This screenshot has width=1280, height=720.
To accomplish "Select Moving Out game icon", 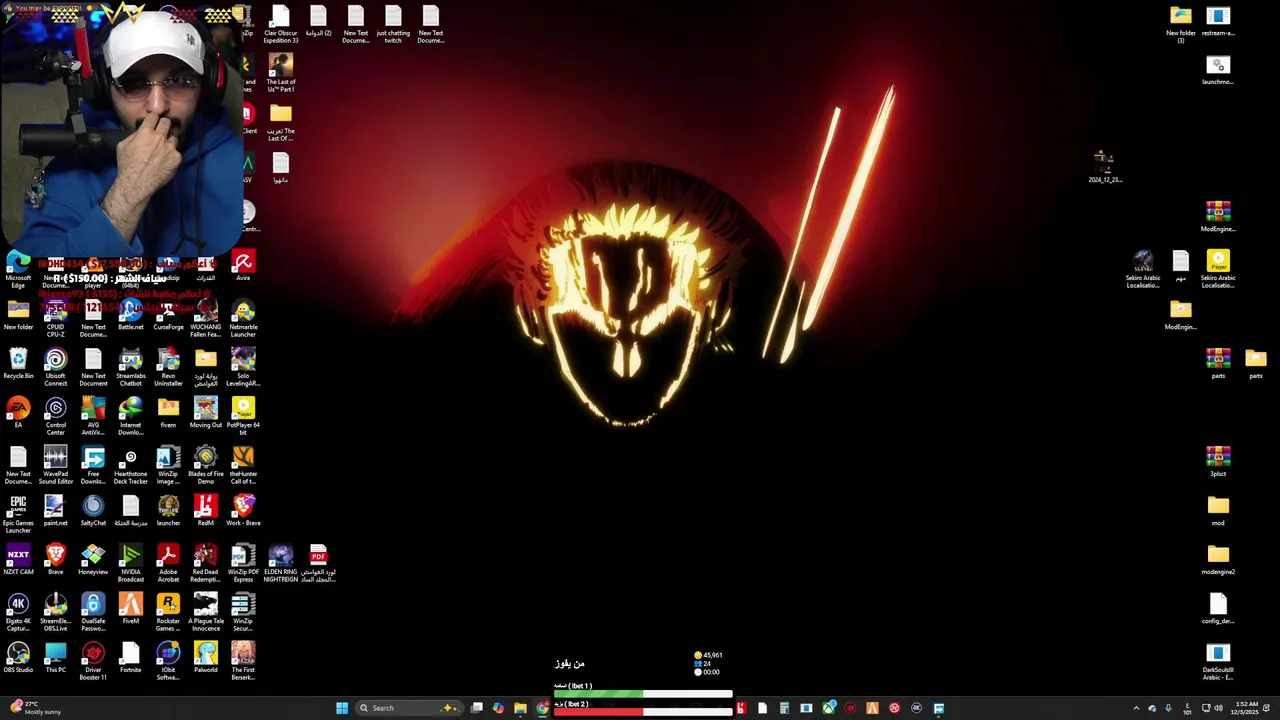I will pyautogui.click(x=206, y=413).
